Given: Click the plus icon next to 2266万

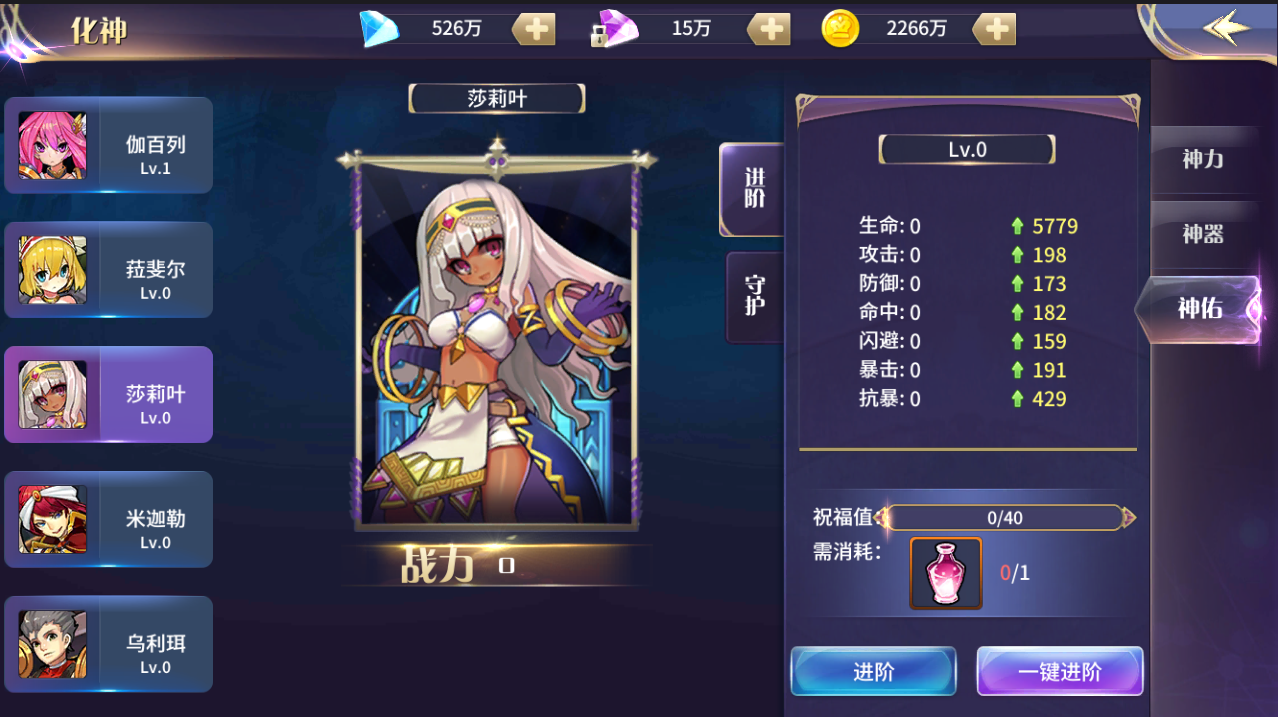Looking at the screenshot, I should coord(994,29).
